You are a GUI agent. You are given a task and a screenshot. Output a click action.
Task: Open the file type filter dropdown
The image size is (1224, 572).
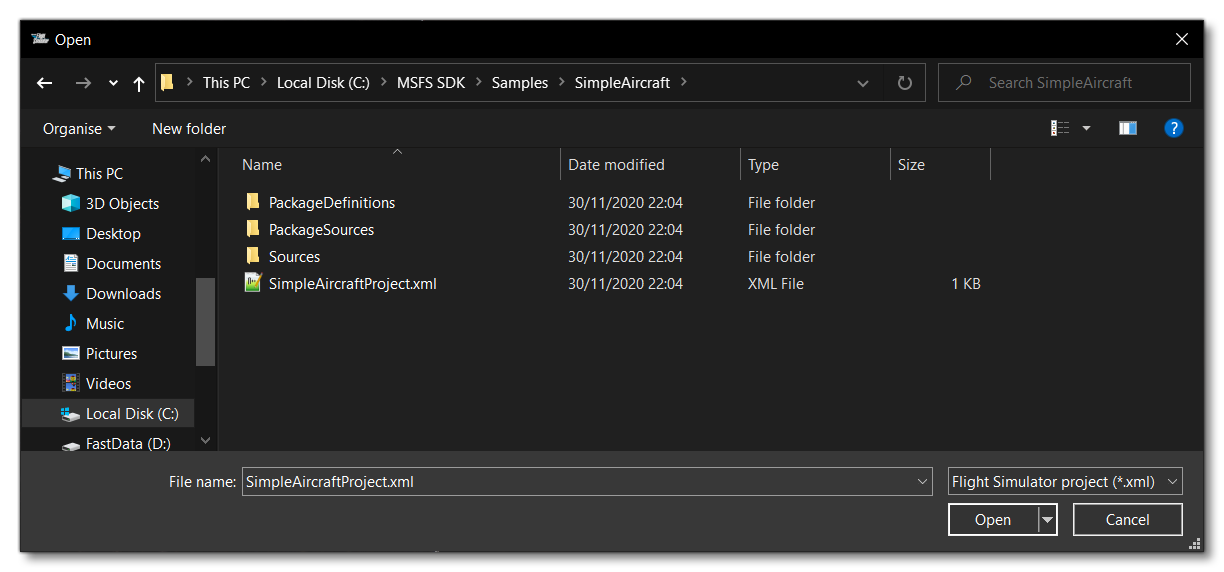[x=1065, y=482]
